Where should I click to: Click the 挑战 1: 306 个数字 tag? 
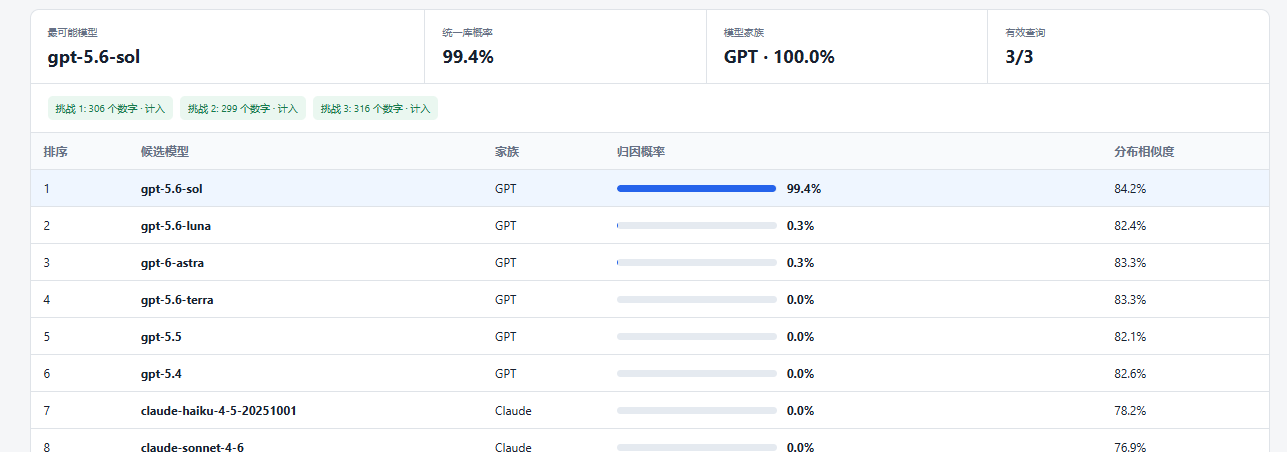coord(111,108)
